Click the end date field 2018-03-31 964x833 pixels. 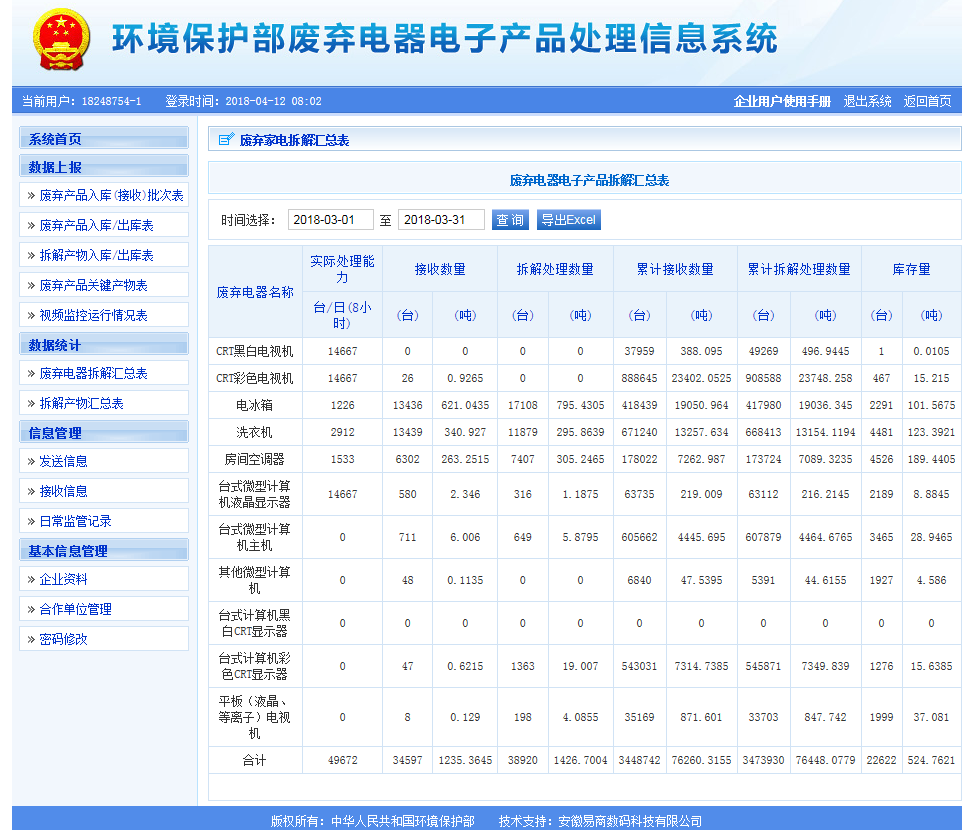click(x=440, y=220)
